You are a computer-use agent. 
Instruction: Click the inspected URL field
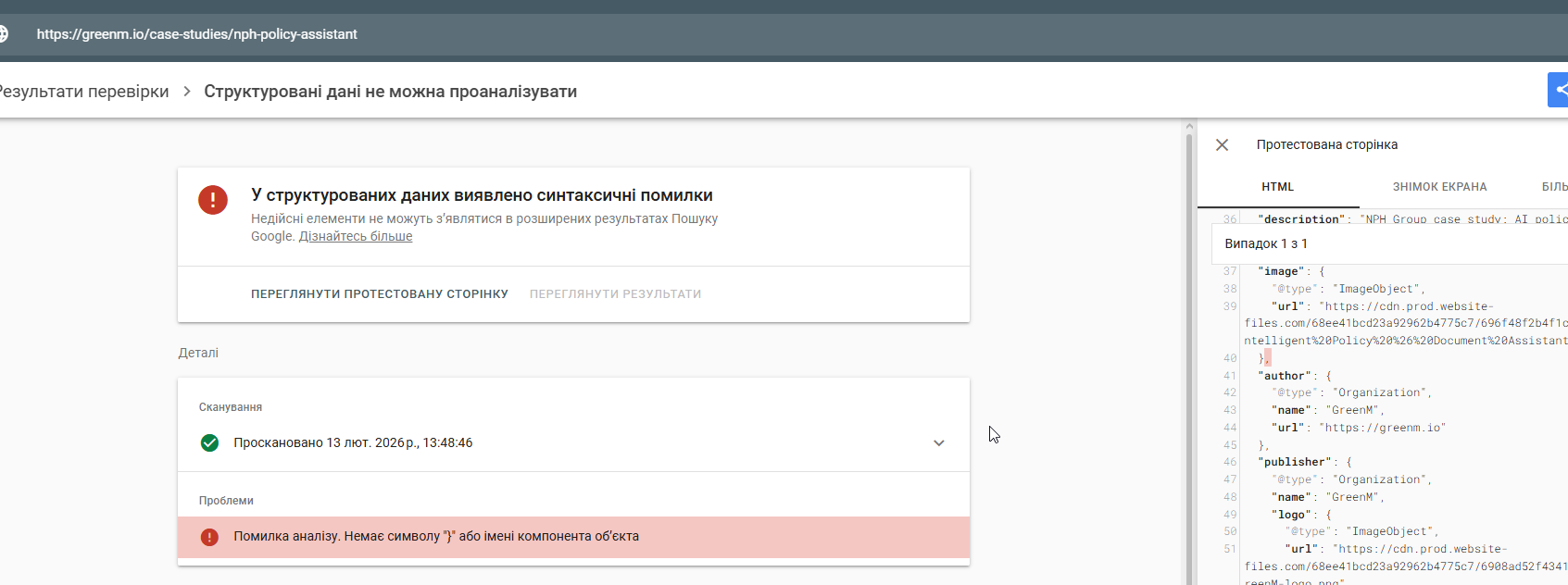(197, 34)
